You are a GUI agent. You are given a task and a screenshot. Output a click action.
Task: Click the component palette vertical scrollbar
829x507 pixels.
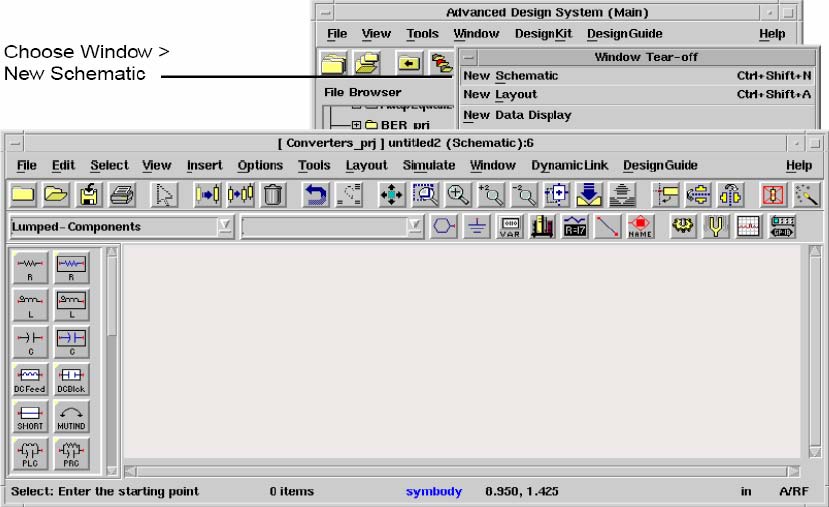point(112,361)
